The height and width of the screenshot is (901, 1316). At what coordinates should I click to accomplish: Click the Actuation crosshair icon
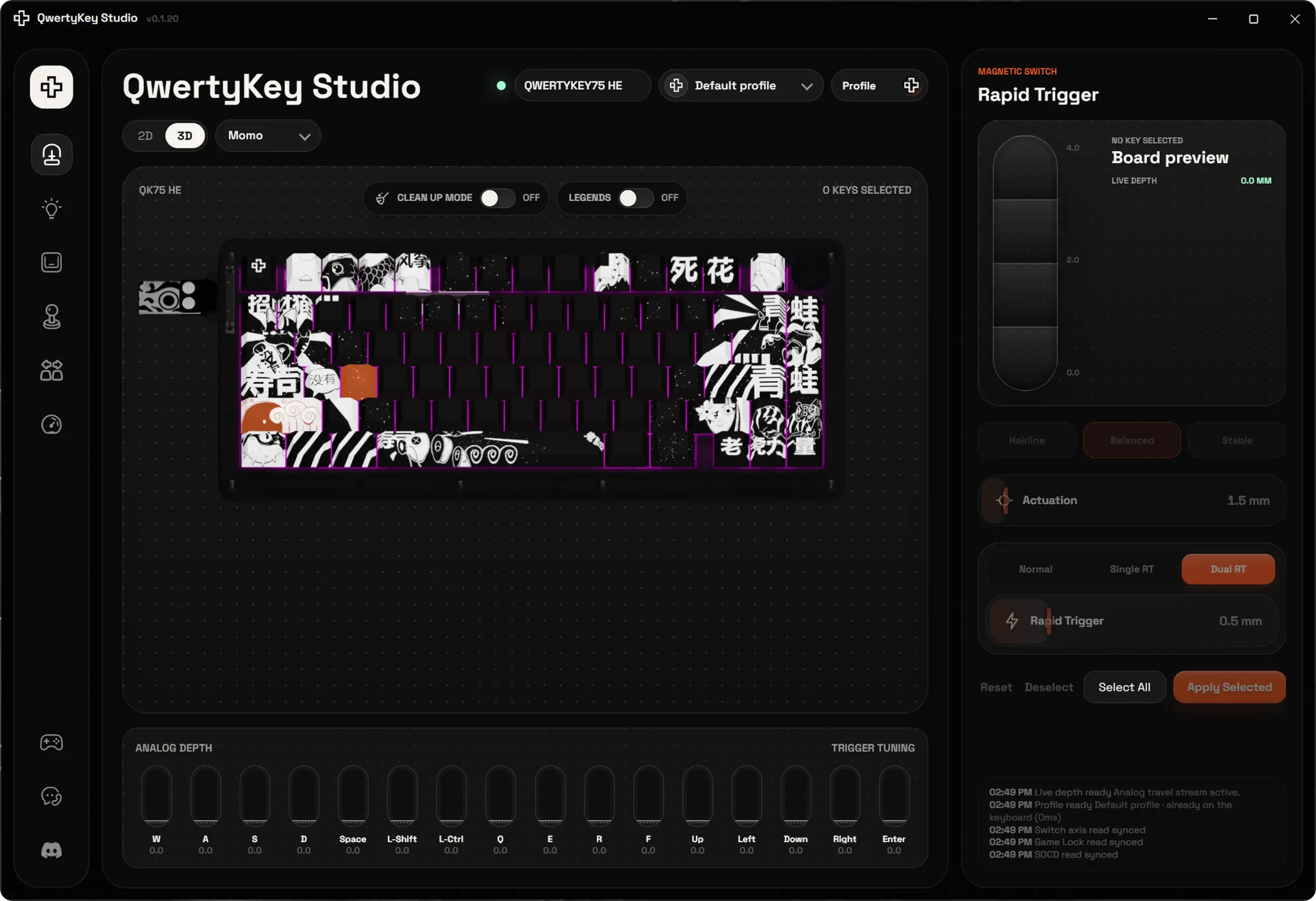1004,500
